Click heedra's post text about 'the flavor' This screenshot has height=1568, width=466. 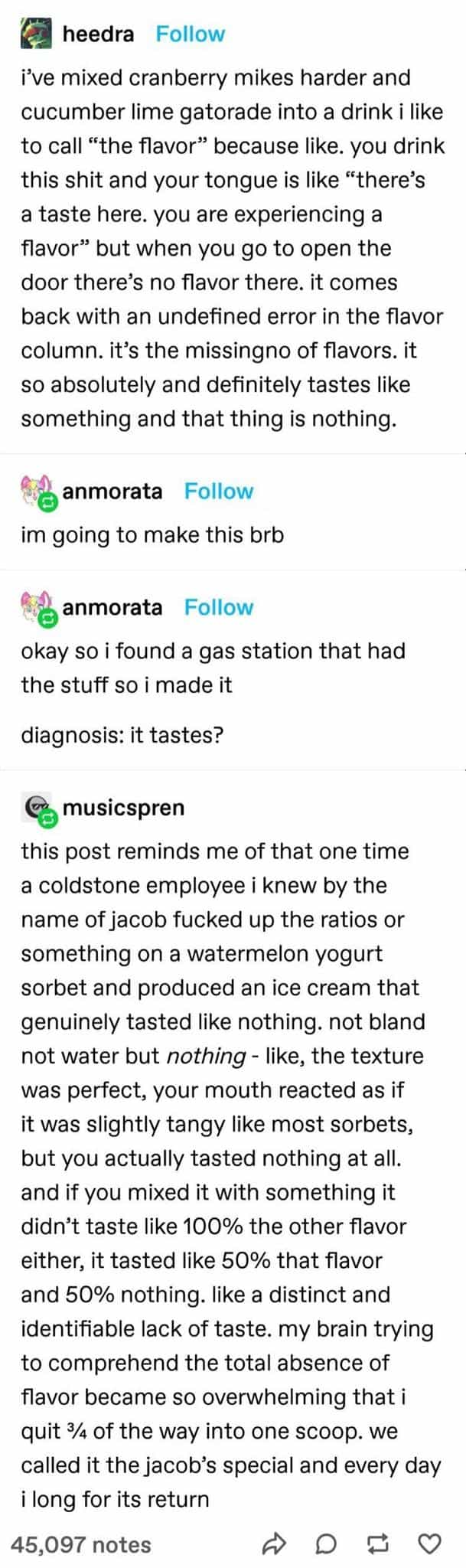pos(233,248)
